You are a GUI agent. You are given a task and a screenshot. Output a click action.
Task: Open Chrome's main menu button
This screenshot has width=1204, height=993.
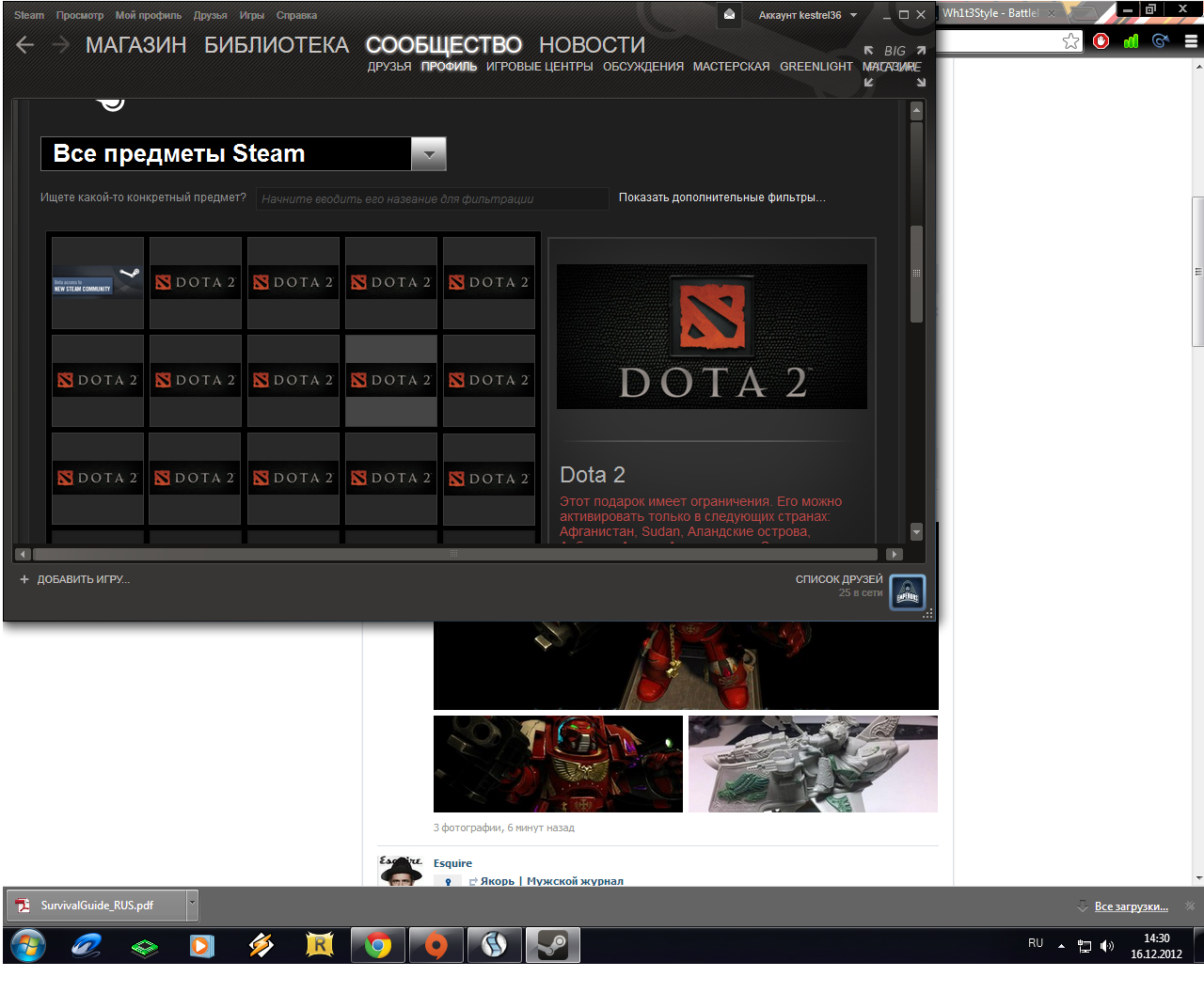click(1191, 41)
